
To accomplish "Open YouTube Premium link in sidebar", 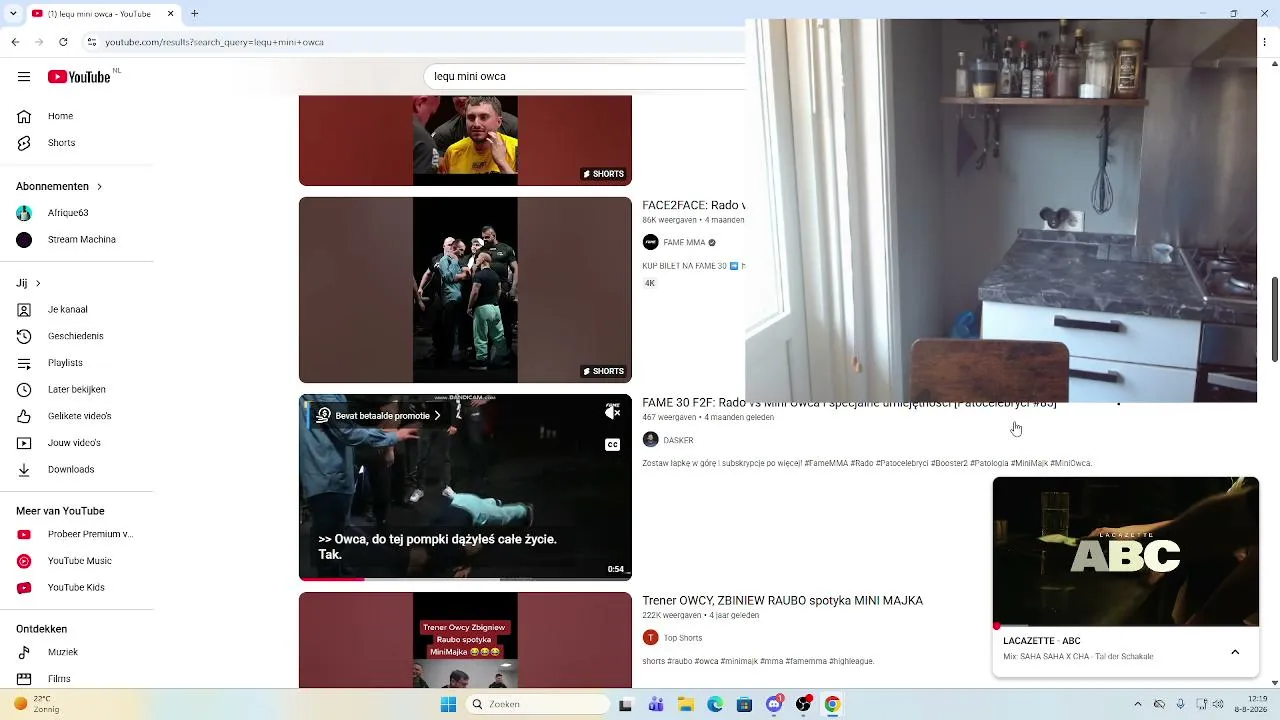I will [90, 535].
